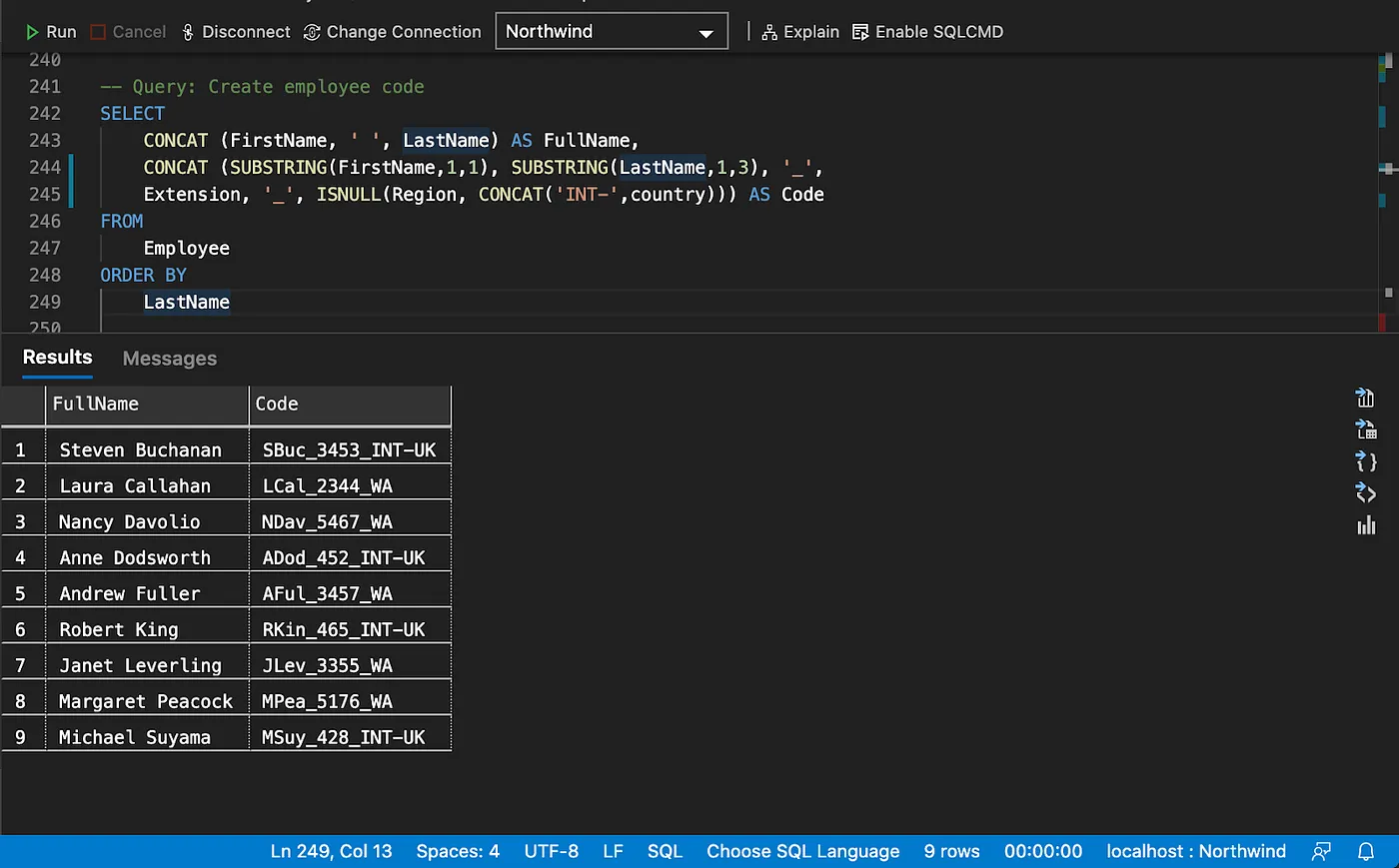Click the Cancel query button
The width and height of the screenshot is (1399, 868).
tap(128, 32)
